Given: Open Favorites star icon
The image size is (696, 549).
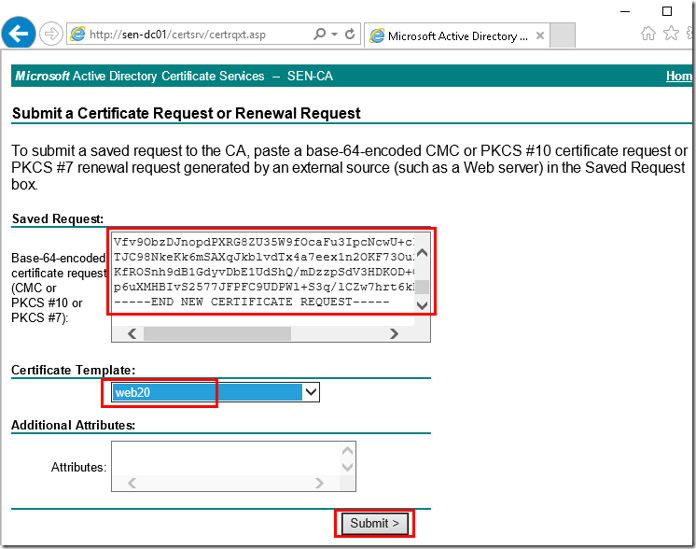Looking at the screenshot, I should pyautogui.click(x=671, y=33).
